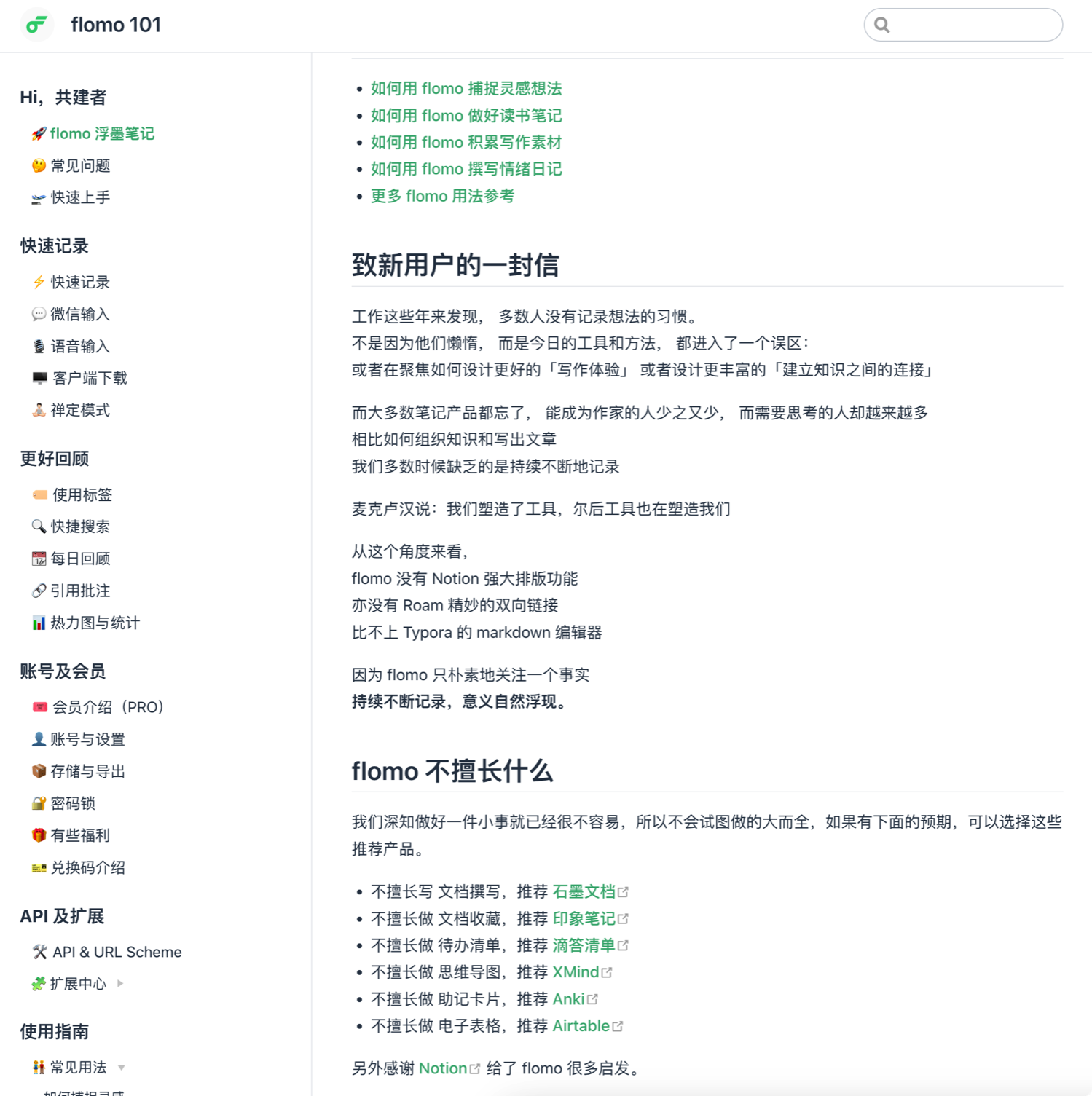The image size is (1092, 1096).
Task: Click the microphone icon for 语音输入
Action: 39,347
